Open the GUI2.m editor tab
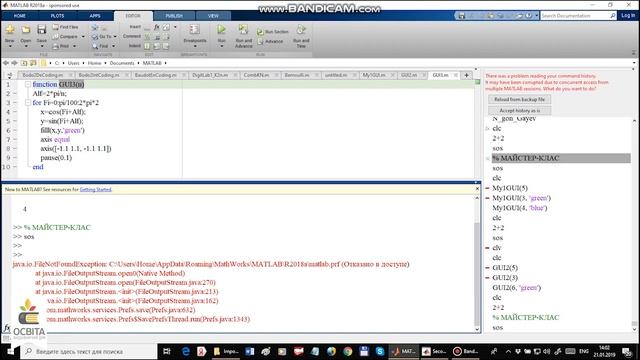Viewport: 640px width, 360px height. coord(409,75)
